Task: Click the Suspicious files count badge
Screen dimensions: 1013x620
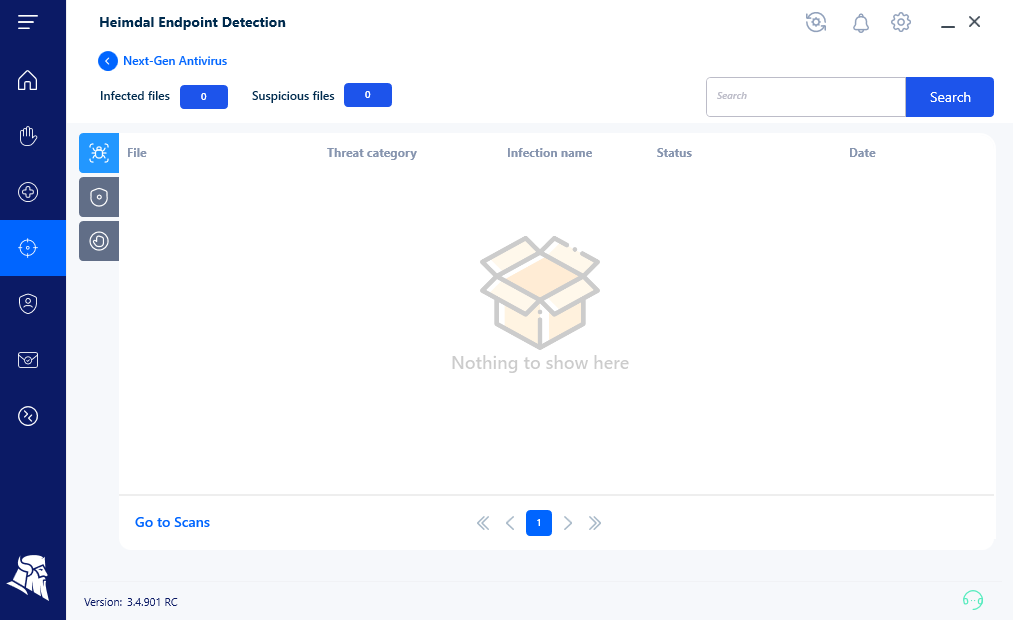Action: point(368,95)
